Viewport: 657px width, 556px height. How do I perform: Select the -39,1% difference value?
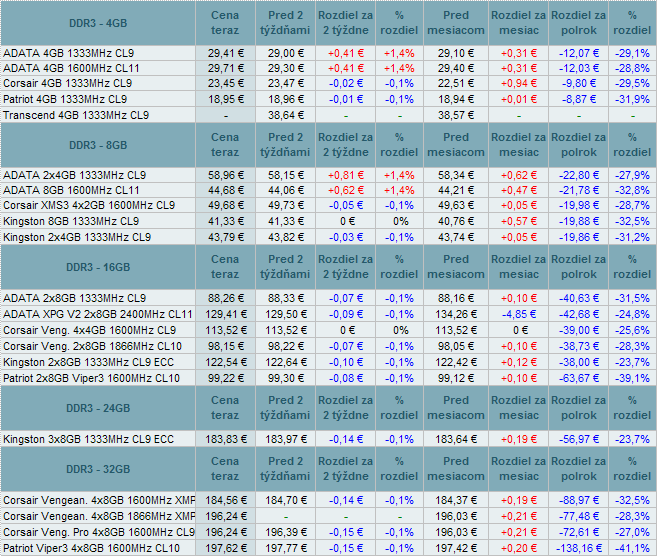click(x=632, y=378)
